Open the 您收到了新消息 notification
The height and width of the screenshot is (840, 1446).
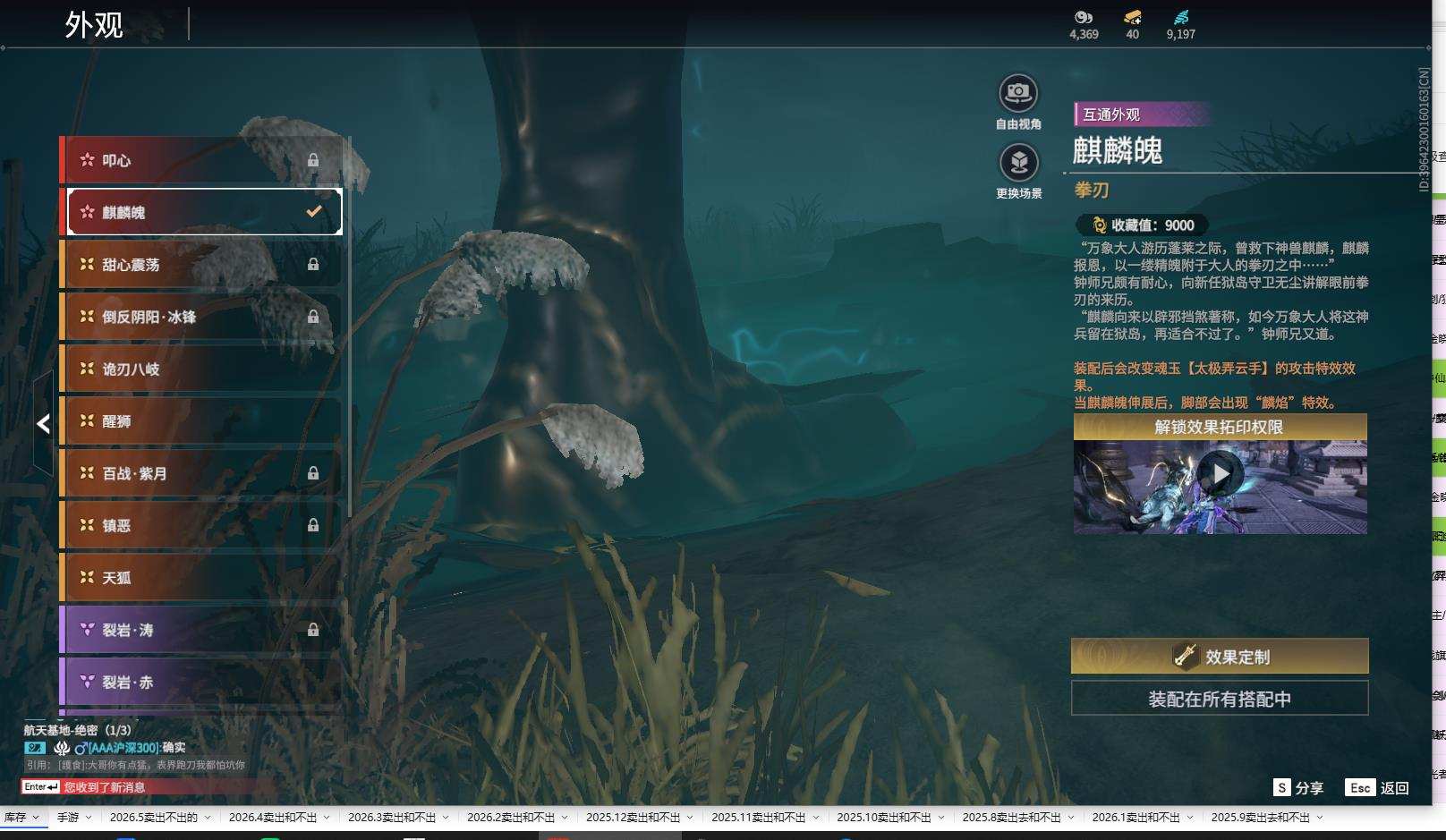pyautogui.click(x=105, y=787)
